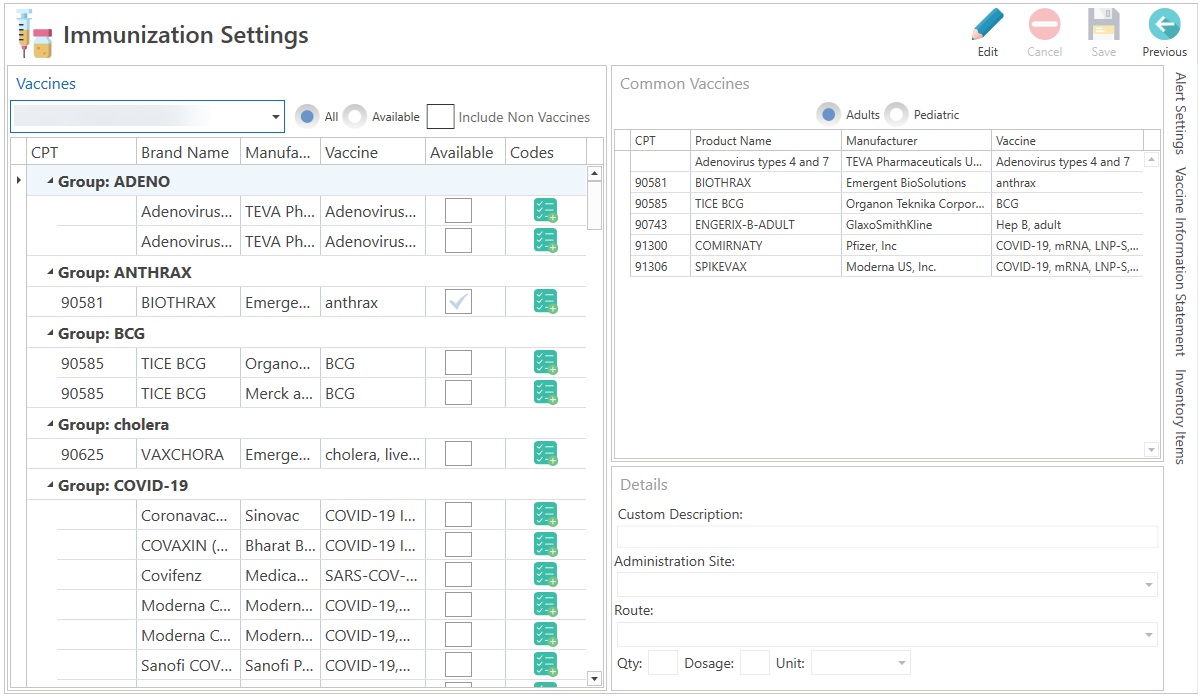Open codes for first Moderna row
Image resolution: width=1204 pixels, height=697 pixels.
point(545,605)
